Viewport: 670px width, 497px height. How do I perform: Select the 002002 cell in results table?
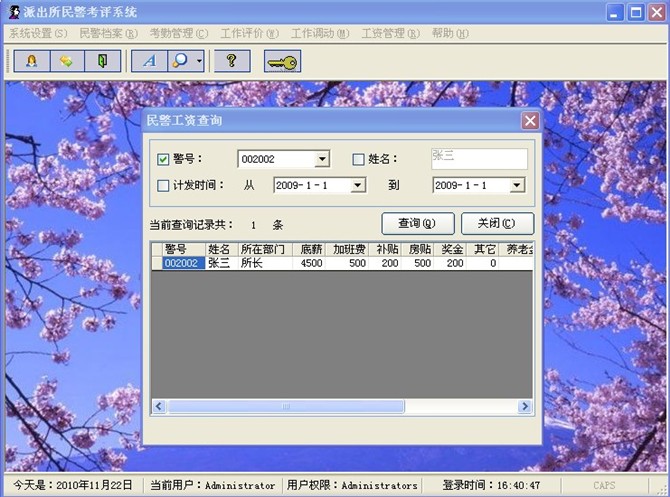183,263
